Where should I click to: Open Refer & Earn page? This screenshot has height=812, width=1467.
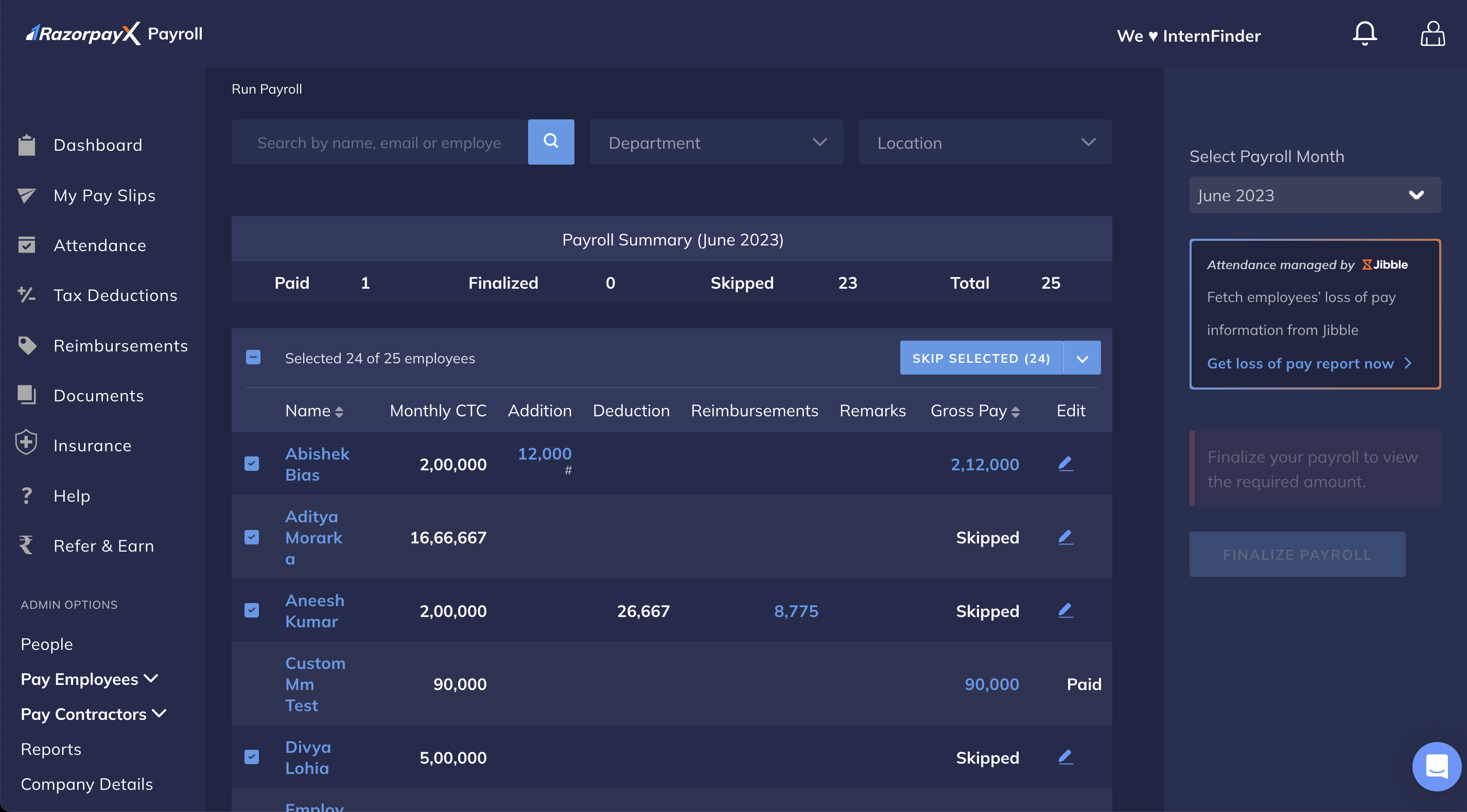(103, 546)
